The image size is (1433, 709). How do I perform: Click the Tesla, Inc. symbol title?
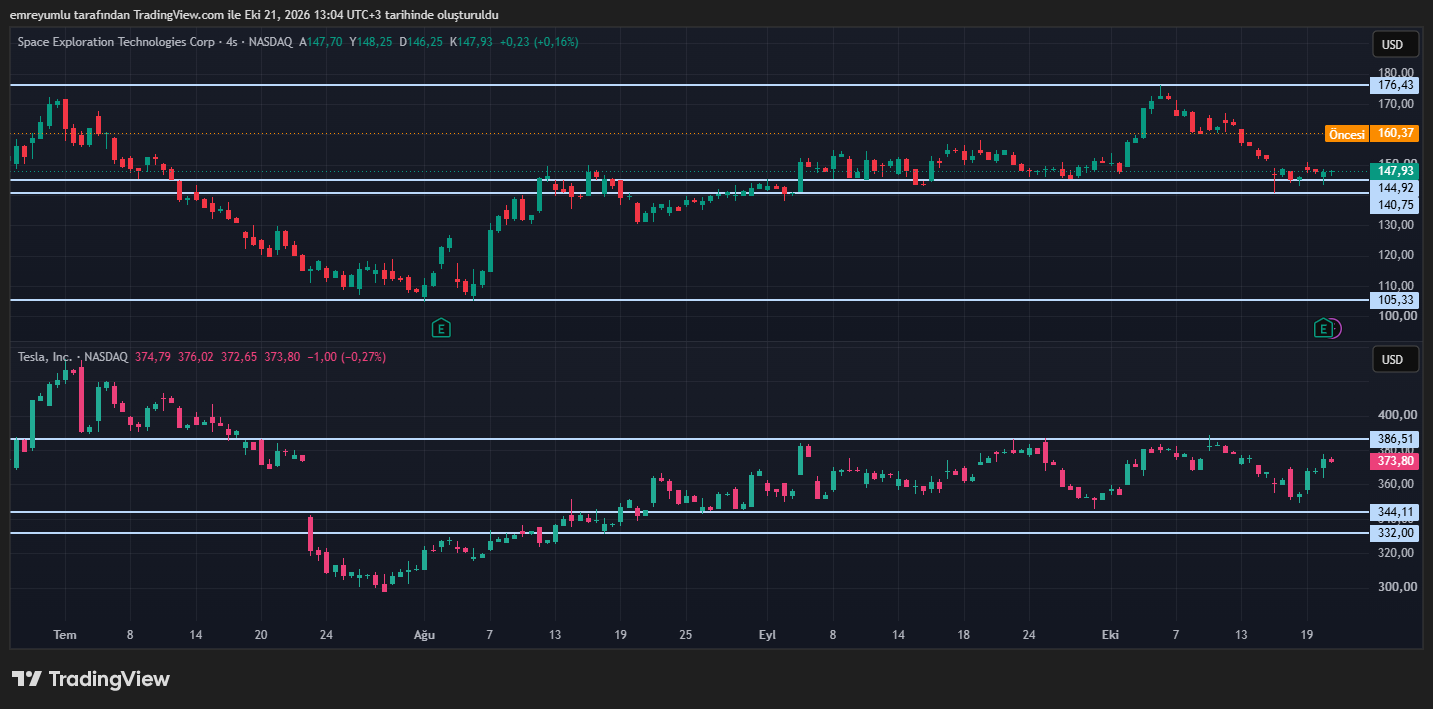(x=46, y=357)
